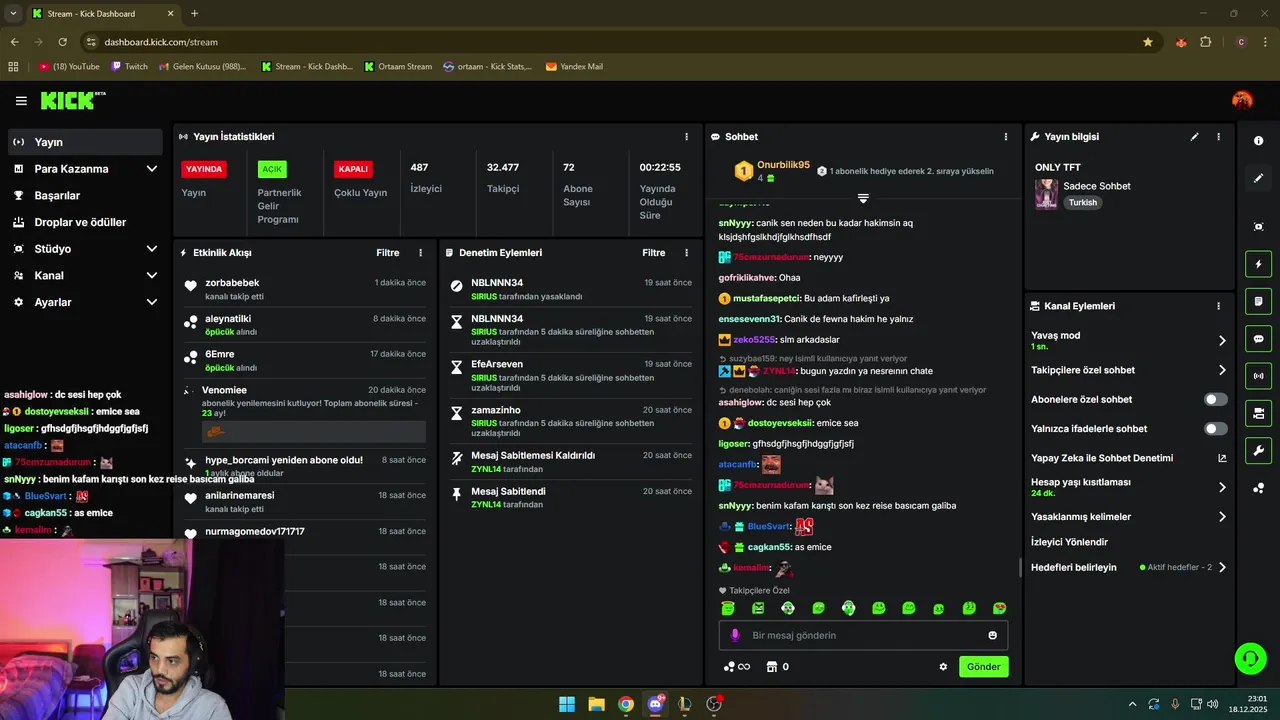Open Yavaş mod options arrow

(1222, 341)
